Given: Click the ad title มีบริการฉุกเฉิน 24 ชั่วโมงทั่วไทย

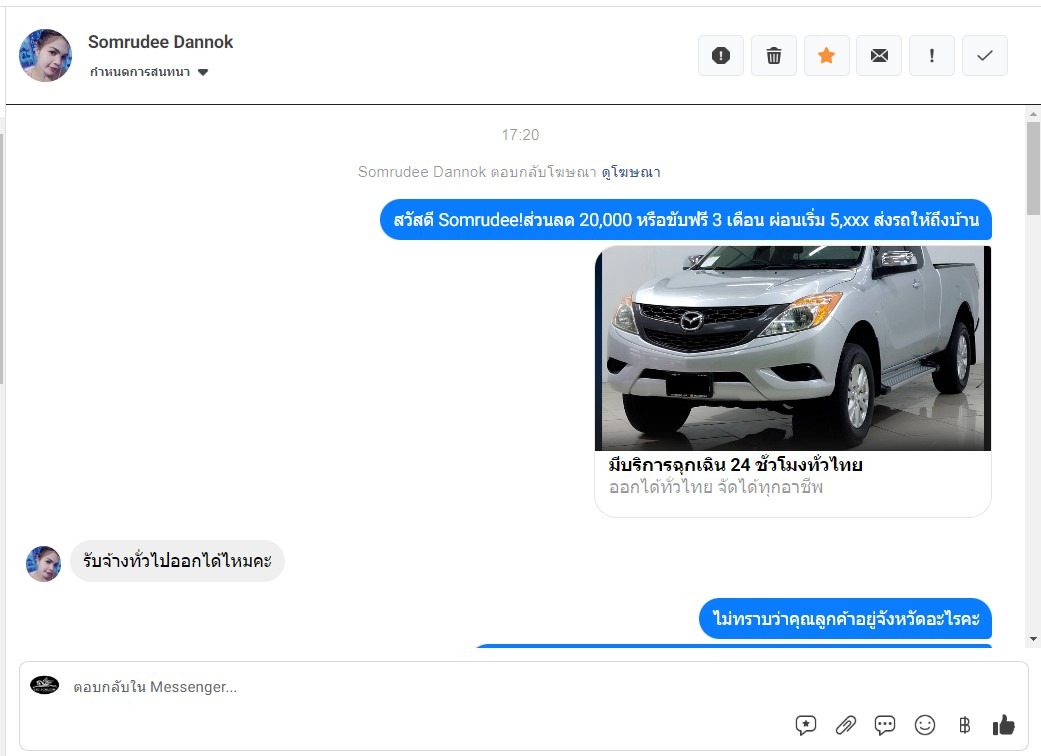Looking at the screenshot, I should pos(736,465).
